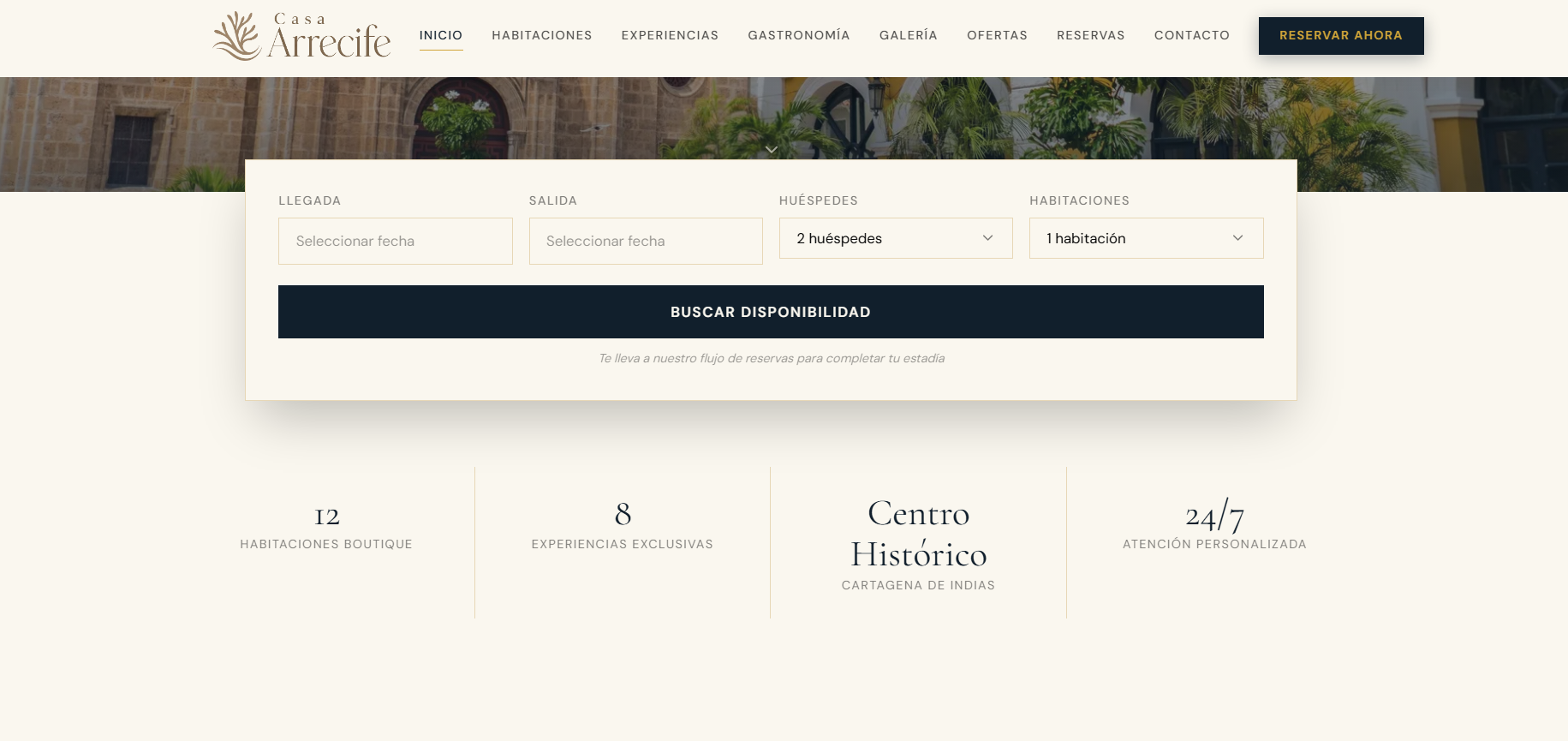Image resolution: width=1568 pixels, height=741 pixels.
Task: Select the 2 huéspedes combo box
Action: 896,238
